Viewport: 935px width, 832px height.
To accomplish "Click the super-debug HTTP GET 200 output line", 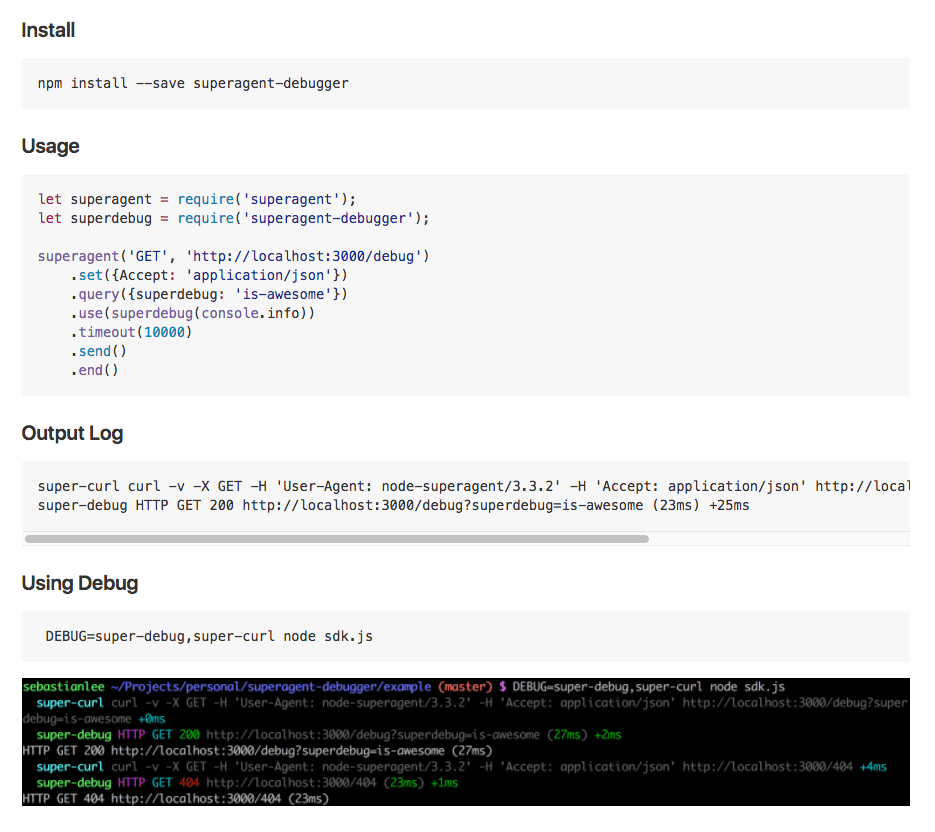I will [394, 506].
